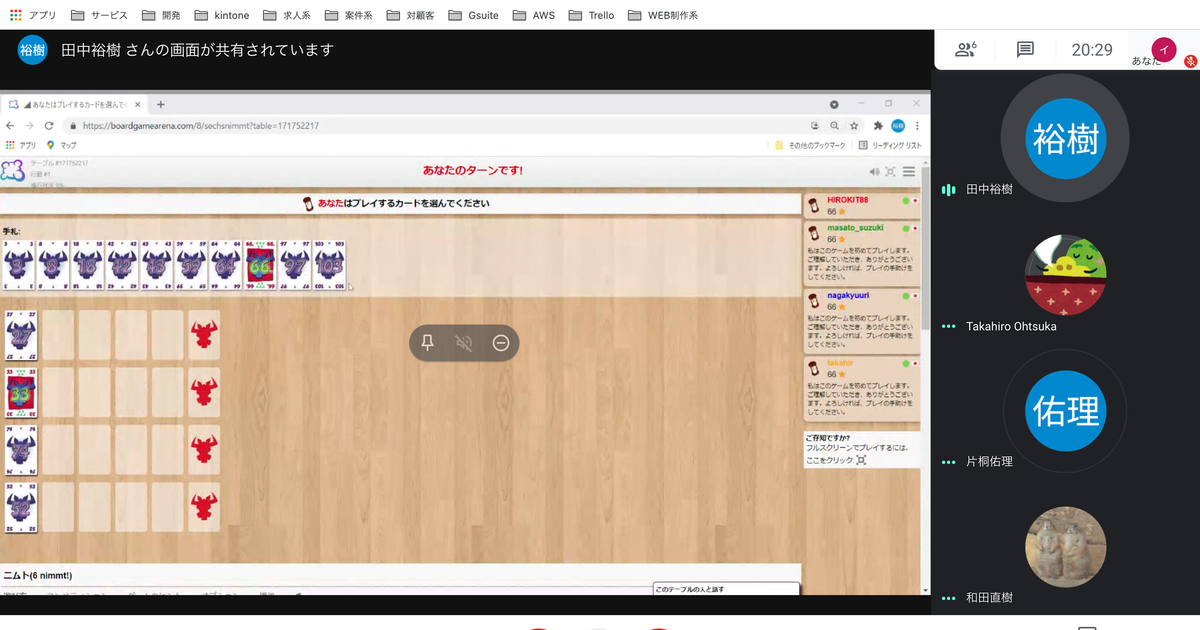Viewport: 1200px width, 630px height.
Task: Open the meeting chat panel
Action: [1025, 49]
